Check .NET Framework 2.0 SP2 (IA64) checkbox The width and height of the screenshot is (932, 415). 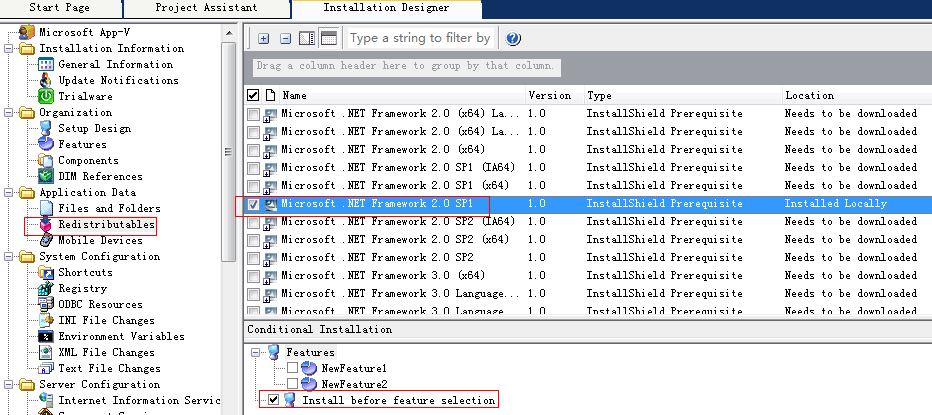[254, 222]
